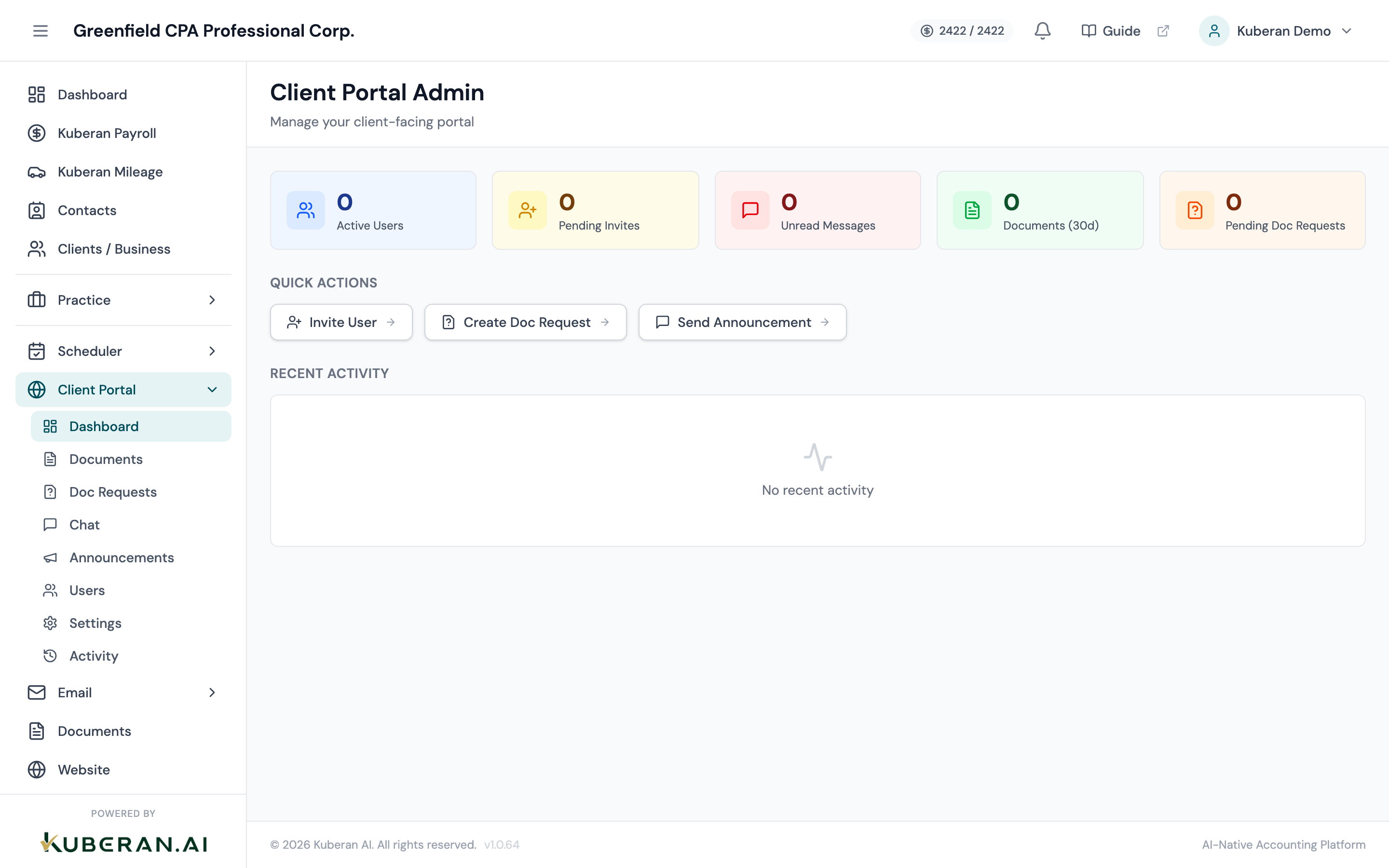
Task: Click the bottom Documents file icon
Action: point(37,731)
